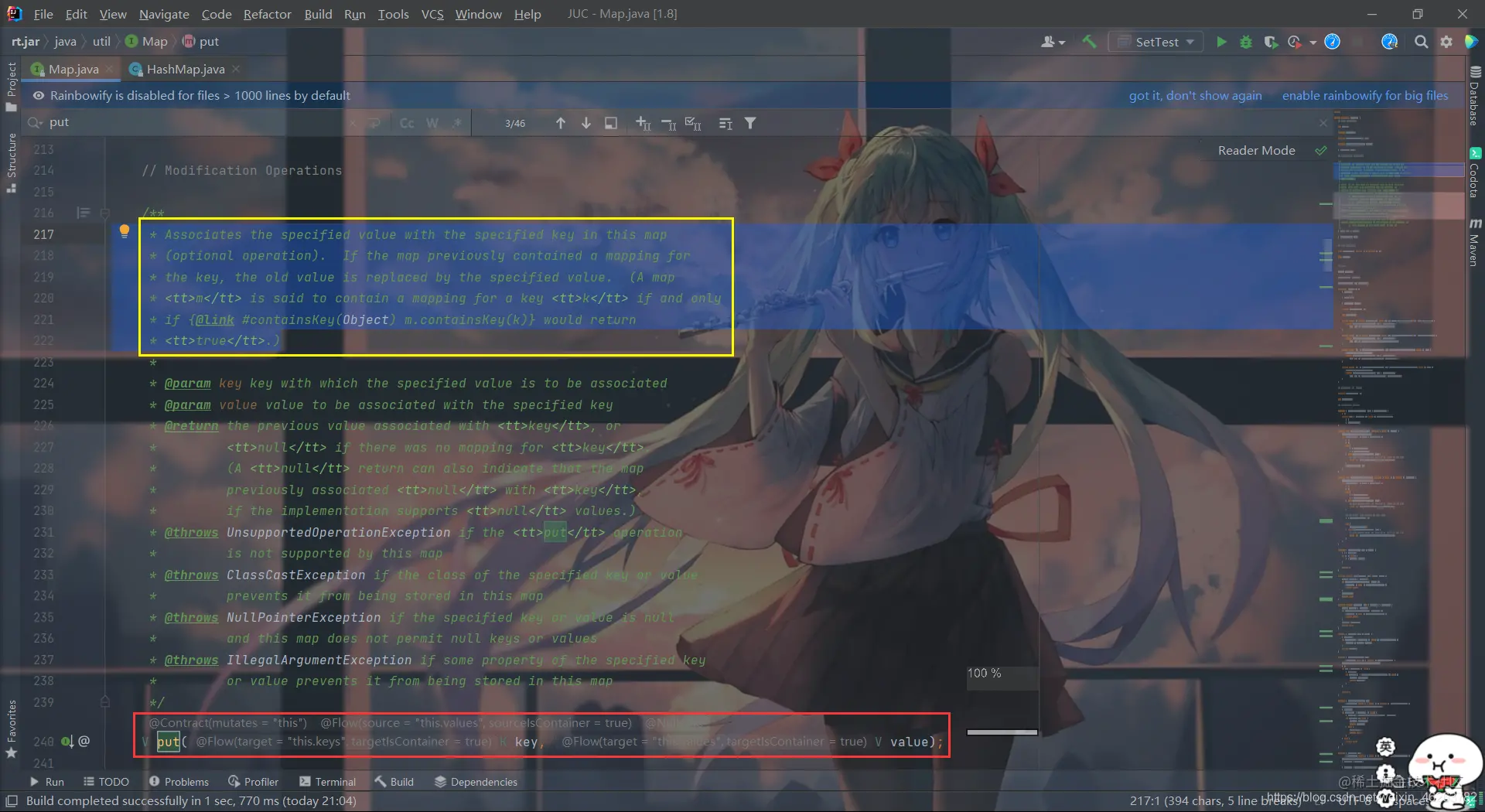
Task: Toggle Regex option in search
Action: click(x=457, y=123)
